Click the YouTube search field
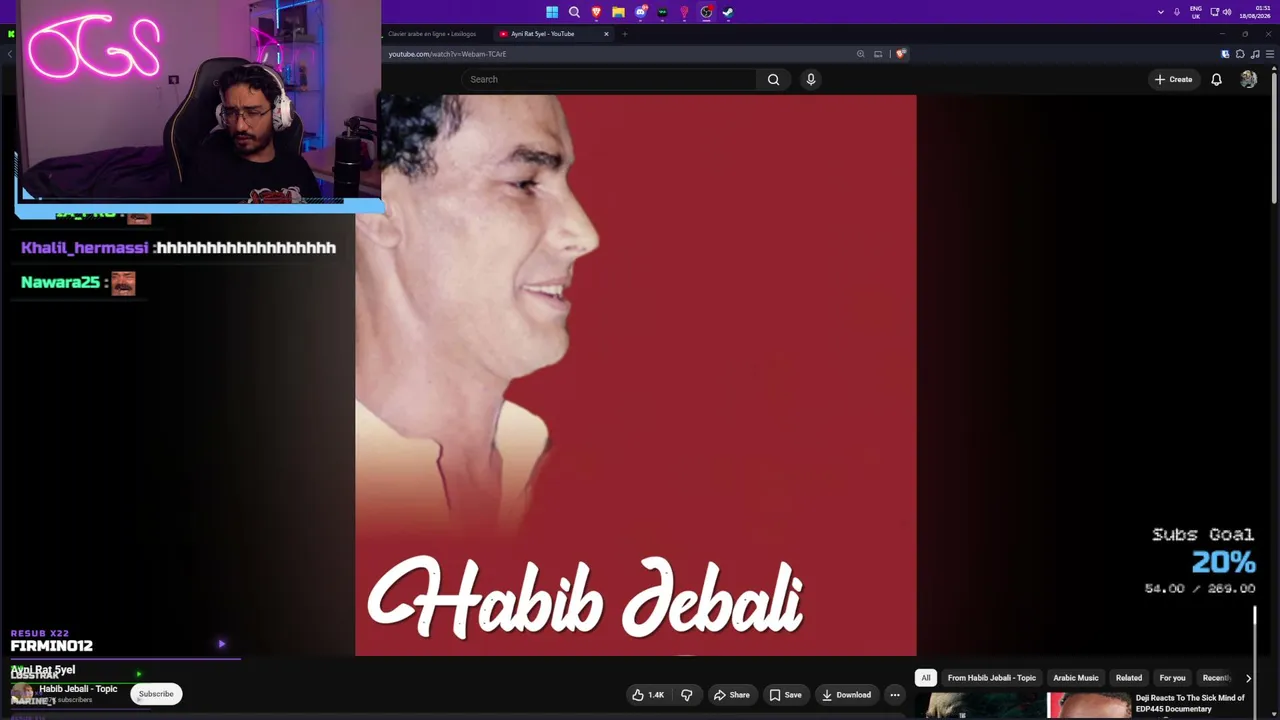This screenshot has width=1280, height=720. (610, 79)
